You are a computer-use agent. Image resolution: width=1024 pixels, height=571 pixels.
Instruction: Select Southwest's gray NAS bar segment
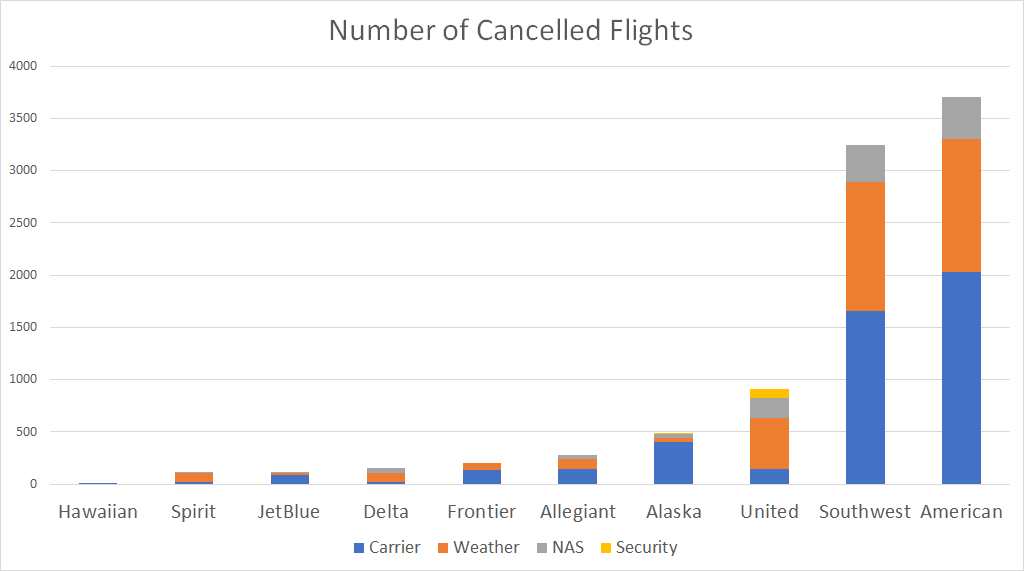[x=865, y=163]
